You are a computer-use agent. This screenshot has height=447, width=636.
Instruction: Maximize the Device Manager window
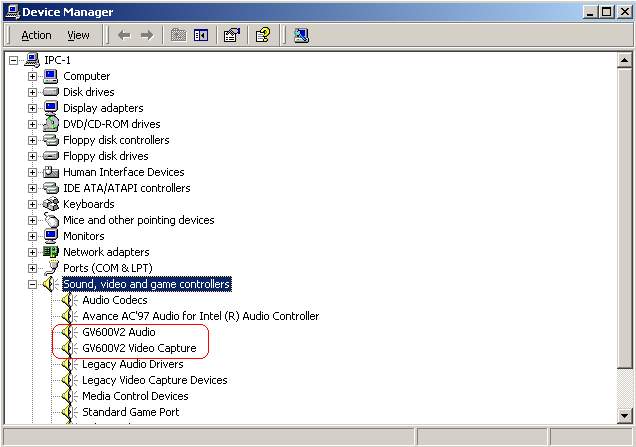point(606,12)
